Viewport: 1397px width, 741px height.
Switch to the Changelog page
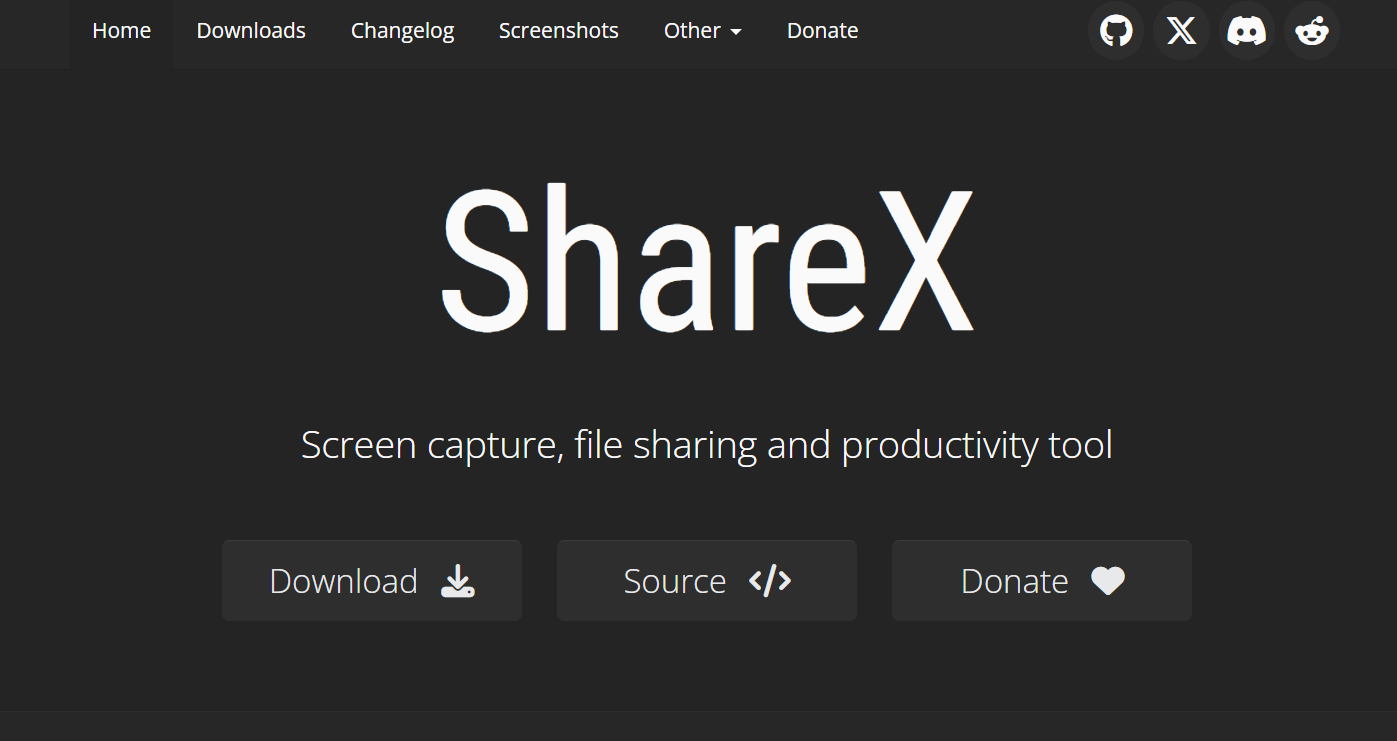click(x=402, y=31)
